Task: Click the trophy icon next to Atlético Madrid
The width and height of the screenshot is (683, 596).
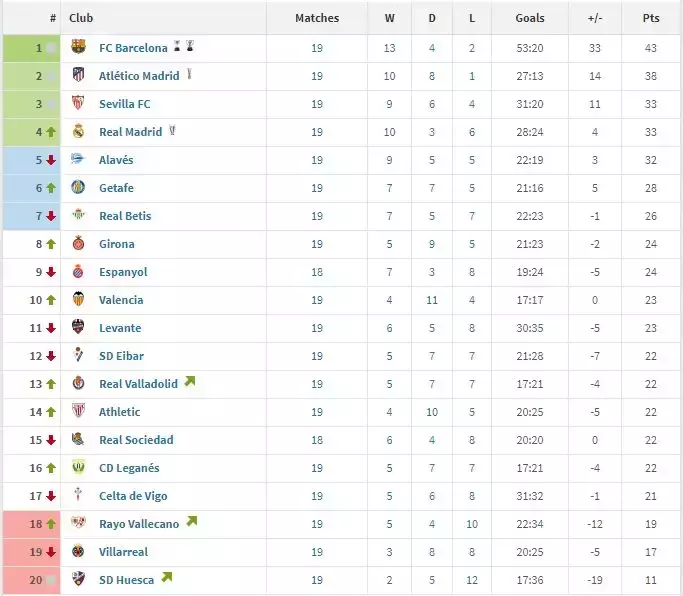Action: pyautogui.click(x=189, y=75)
